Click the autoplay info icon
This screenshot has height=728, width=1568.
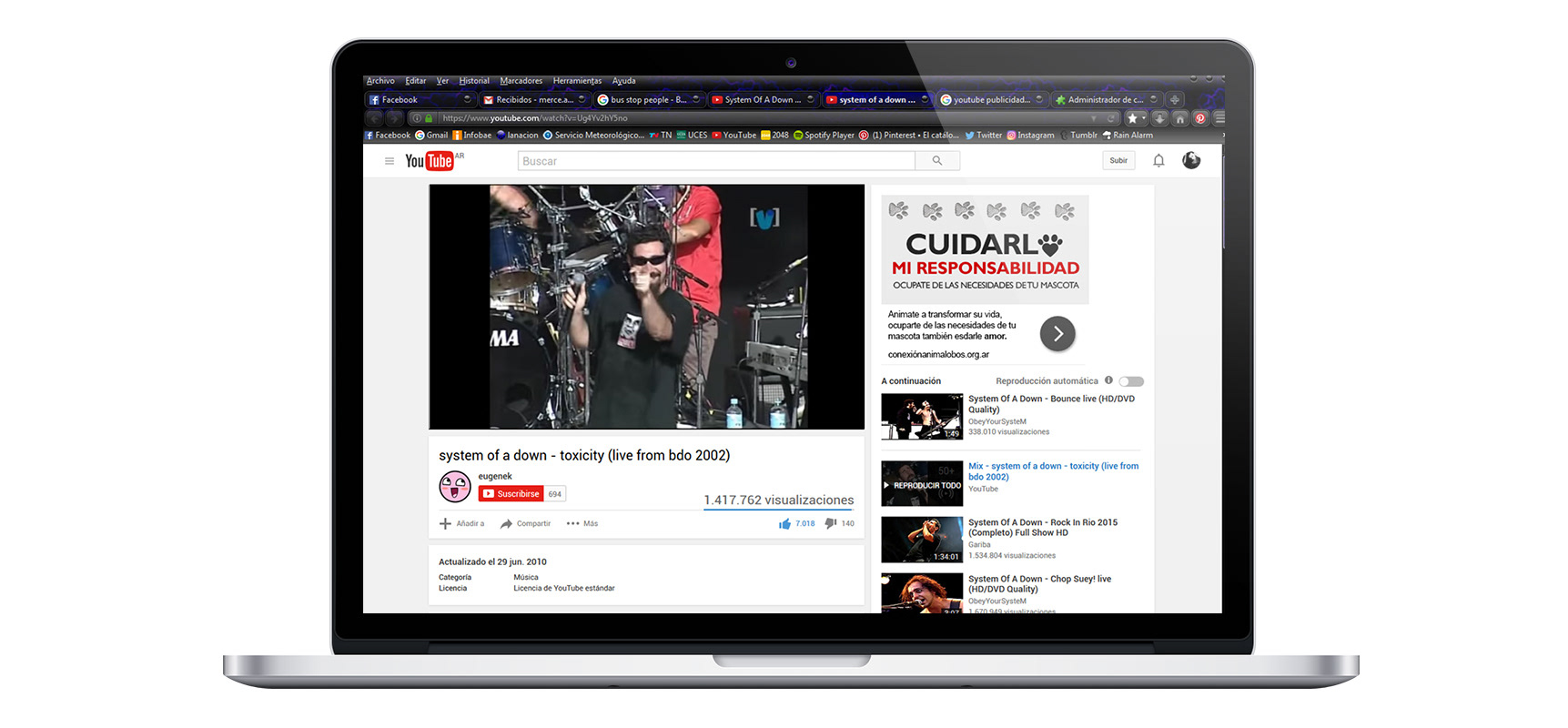[x=1108, y=380]
